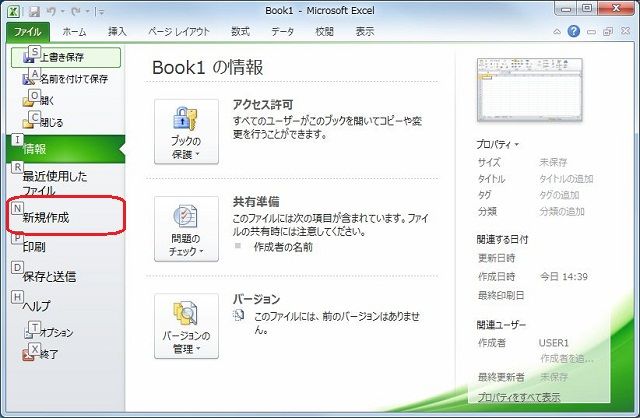Click the Redo icon in quick access toolbar
Viewport: 640px width, 418px height.
(x=76, y=11)
